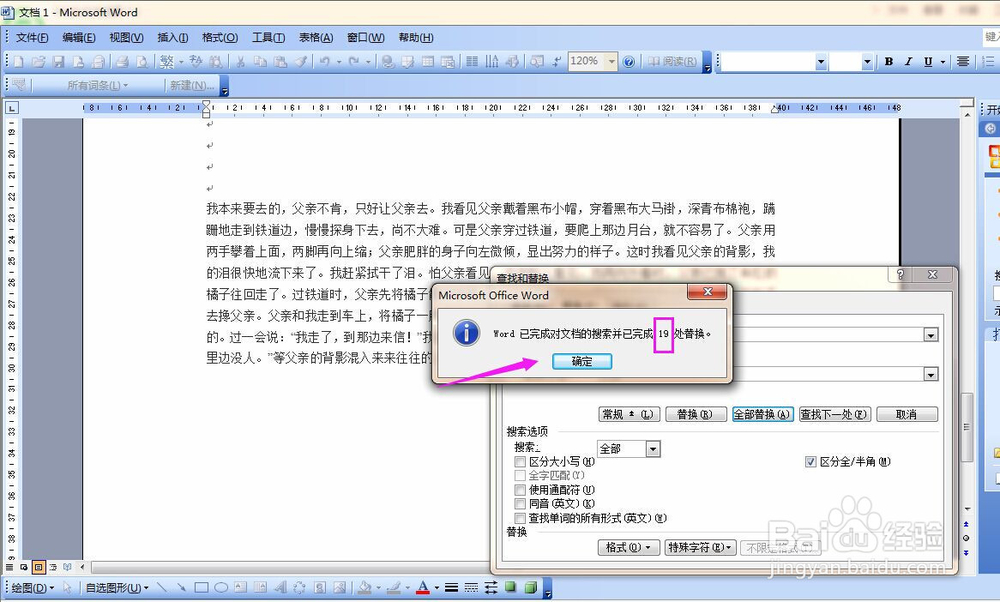Click the Paste clipboard icon
Screen dimensions: 1000x602
point(280,62)
